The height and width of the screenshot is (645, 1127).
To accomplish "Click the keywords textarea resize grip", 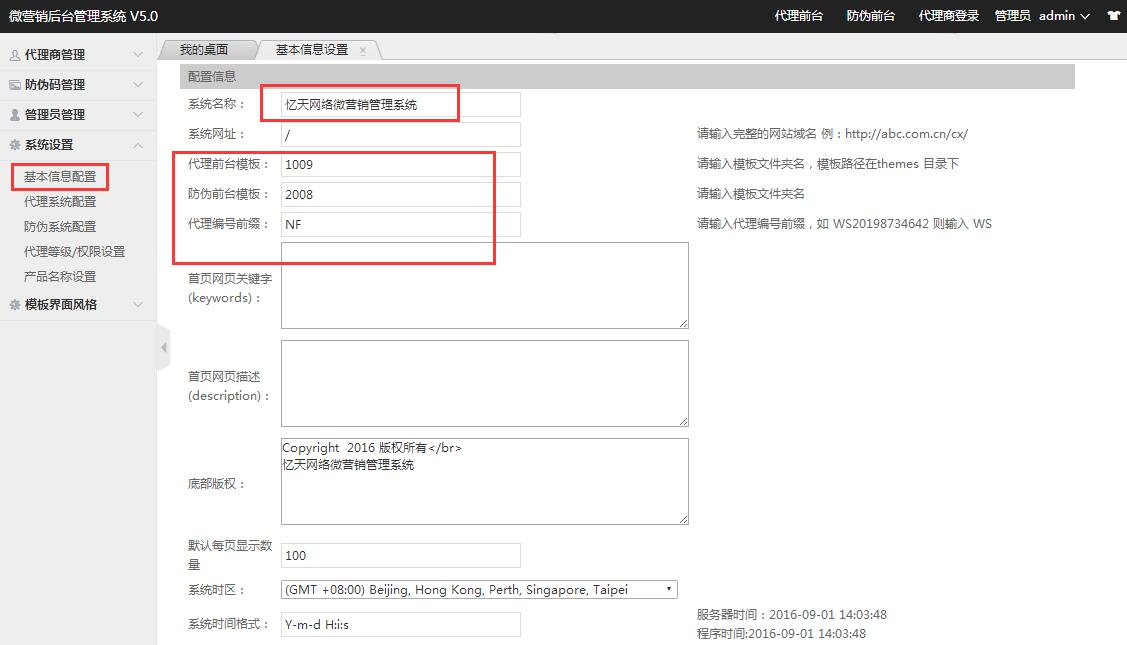I will (684, 324).
